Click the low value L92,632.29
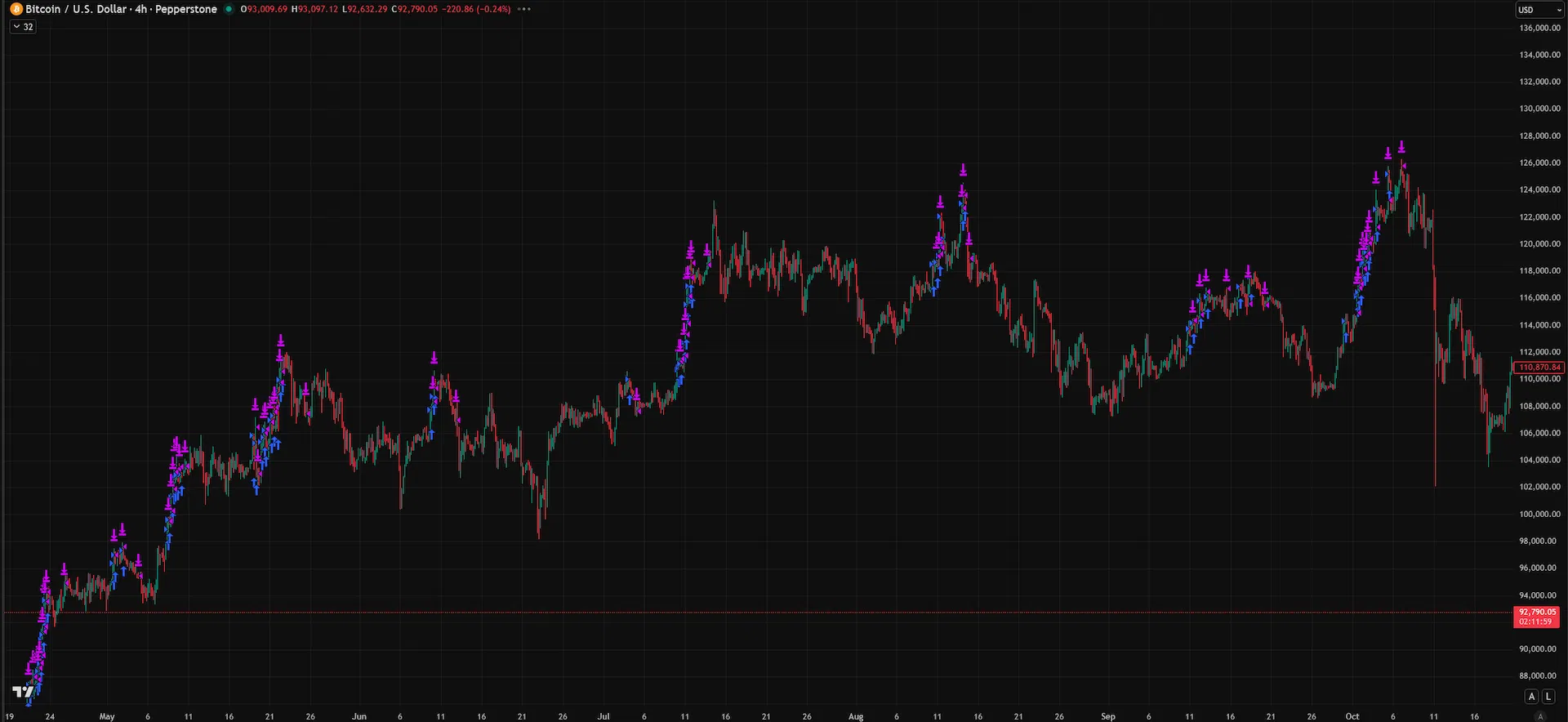The width and height of the screenshot is (1568, 722). tap(364, 9)
